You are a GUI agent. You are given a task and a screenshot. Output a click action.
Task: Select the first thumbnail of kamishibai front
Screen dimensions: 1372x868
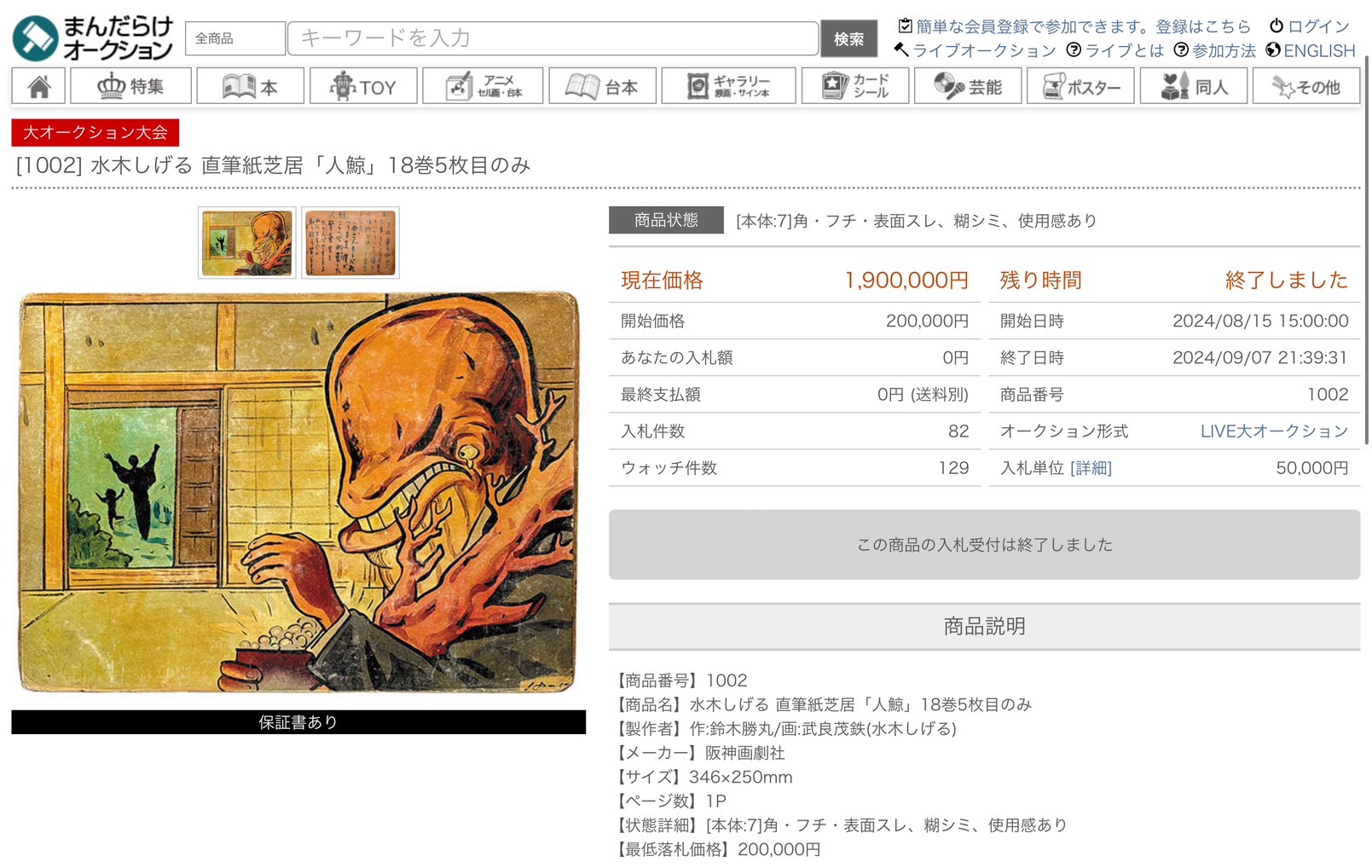(x=247, y=242)
